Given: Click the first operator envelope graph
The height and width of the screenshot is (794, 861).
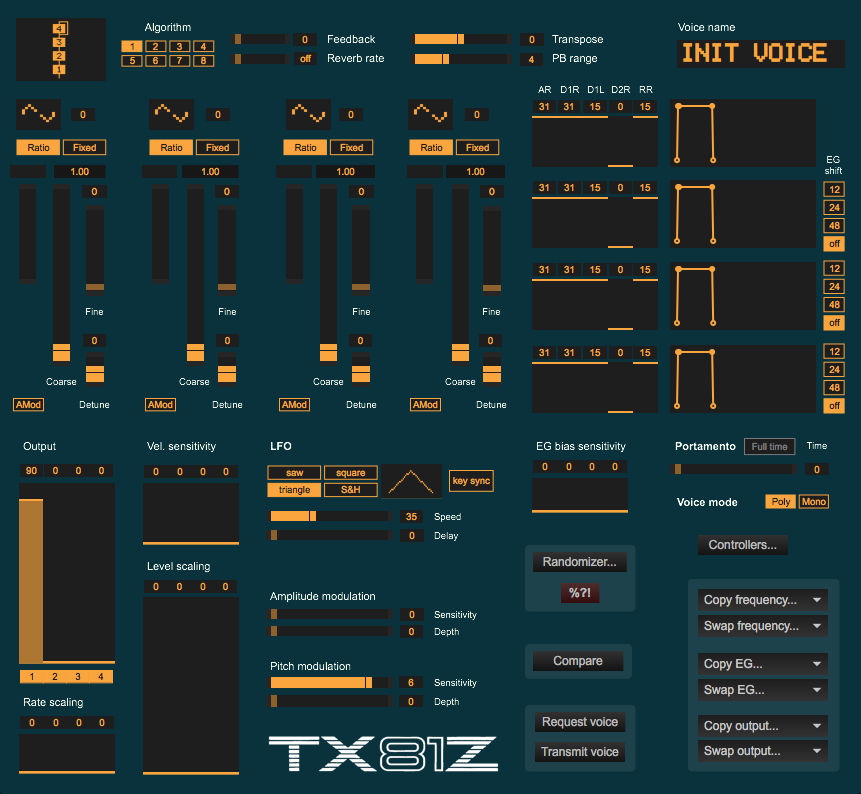Looking at the screenshot, I should coord(743,133).
